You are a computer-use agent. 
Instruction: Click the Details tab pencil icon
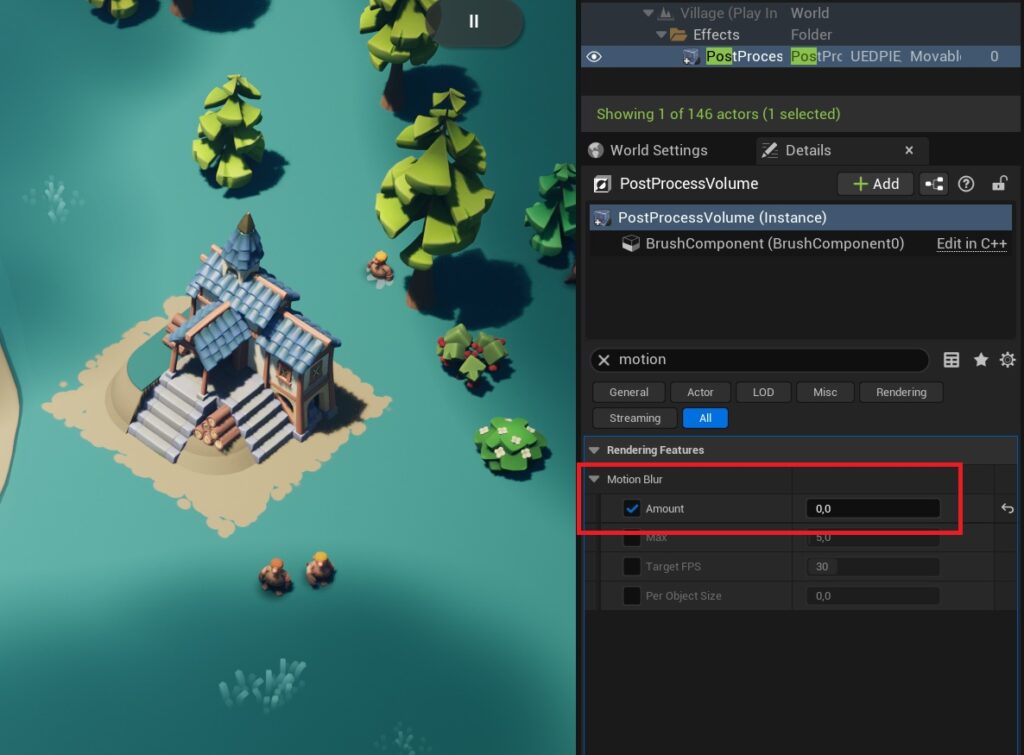point(770,150)
